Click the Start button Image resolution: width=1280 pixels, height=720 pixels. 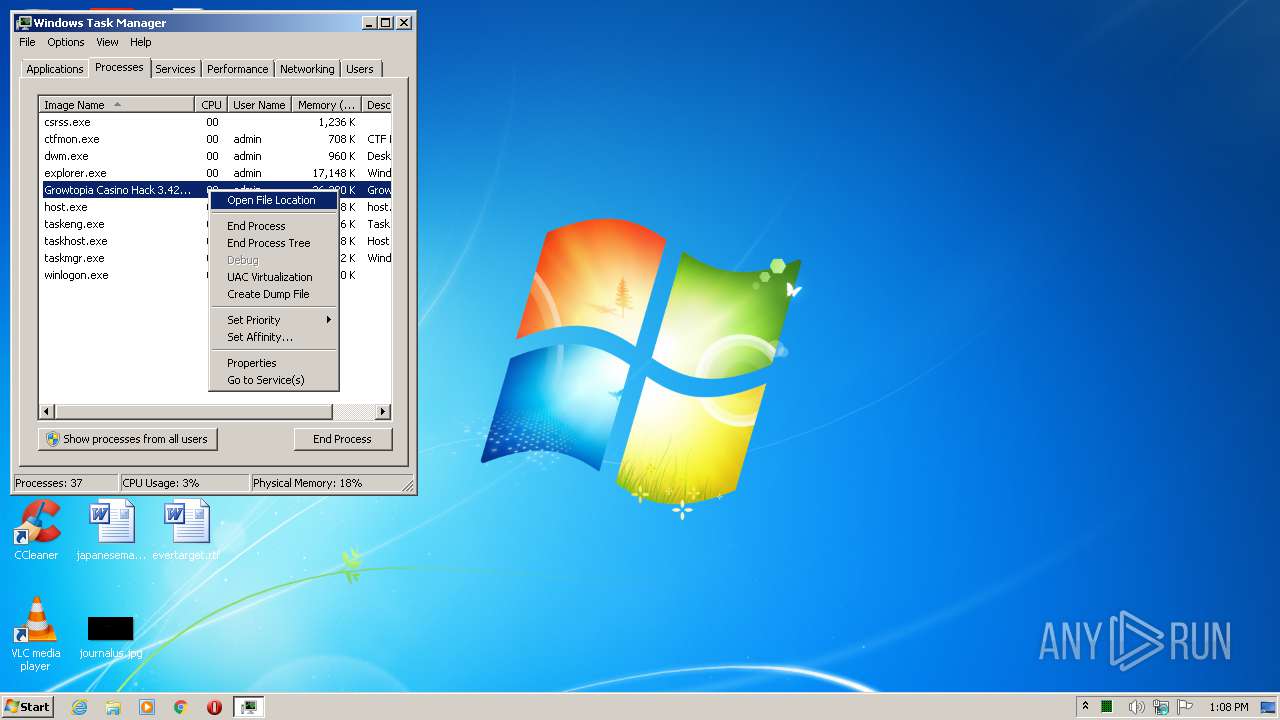click(x=27, y=706)
